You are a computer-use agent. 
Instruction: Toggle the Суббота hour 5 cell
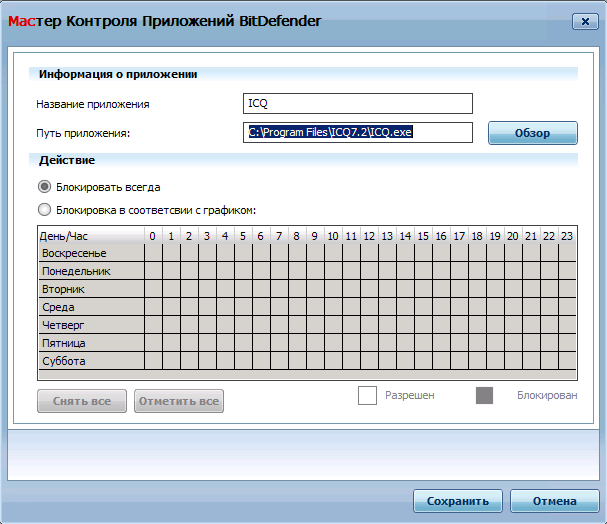click(x=243, y=361)
